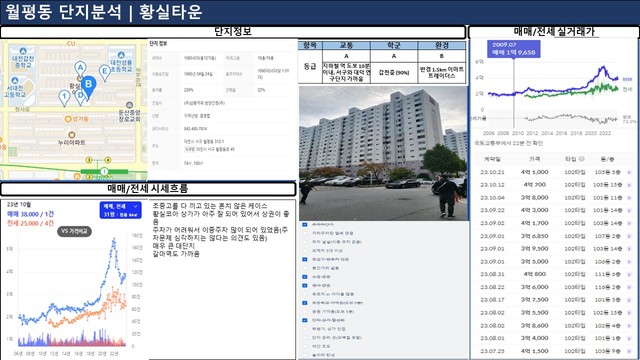
Task: Click the green 전세 legend label on chart
Action: point(627,89)
